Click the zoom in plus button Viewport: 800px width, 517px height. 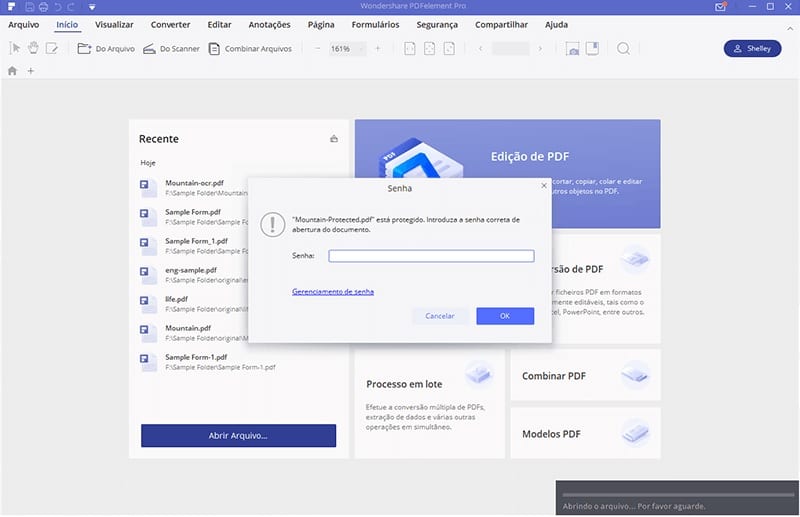click(378, 48)
